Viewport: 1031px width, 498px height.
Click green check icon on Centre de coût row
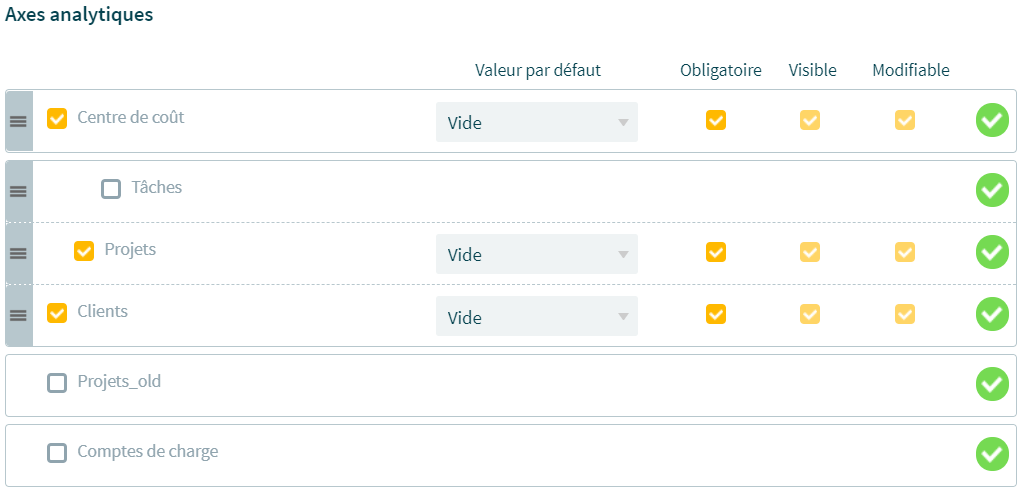pyautogui.click(x=992, y=120)
